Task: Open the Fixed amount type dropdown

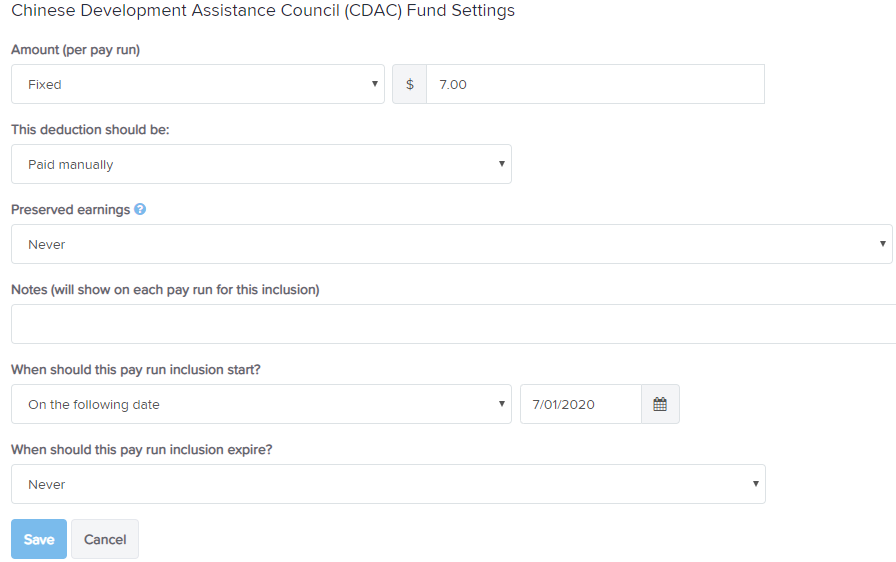Action: 198,85
